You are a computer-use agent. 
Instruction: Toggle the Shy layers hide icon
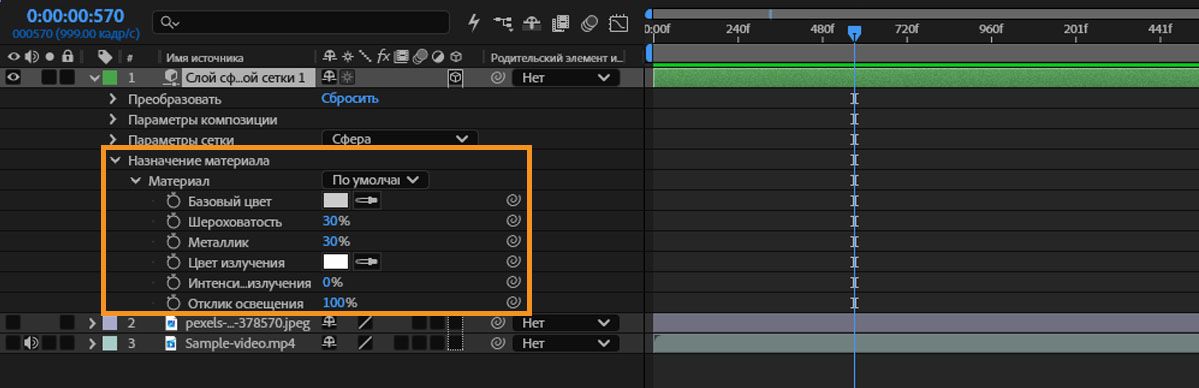tap(532, 24)
